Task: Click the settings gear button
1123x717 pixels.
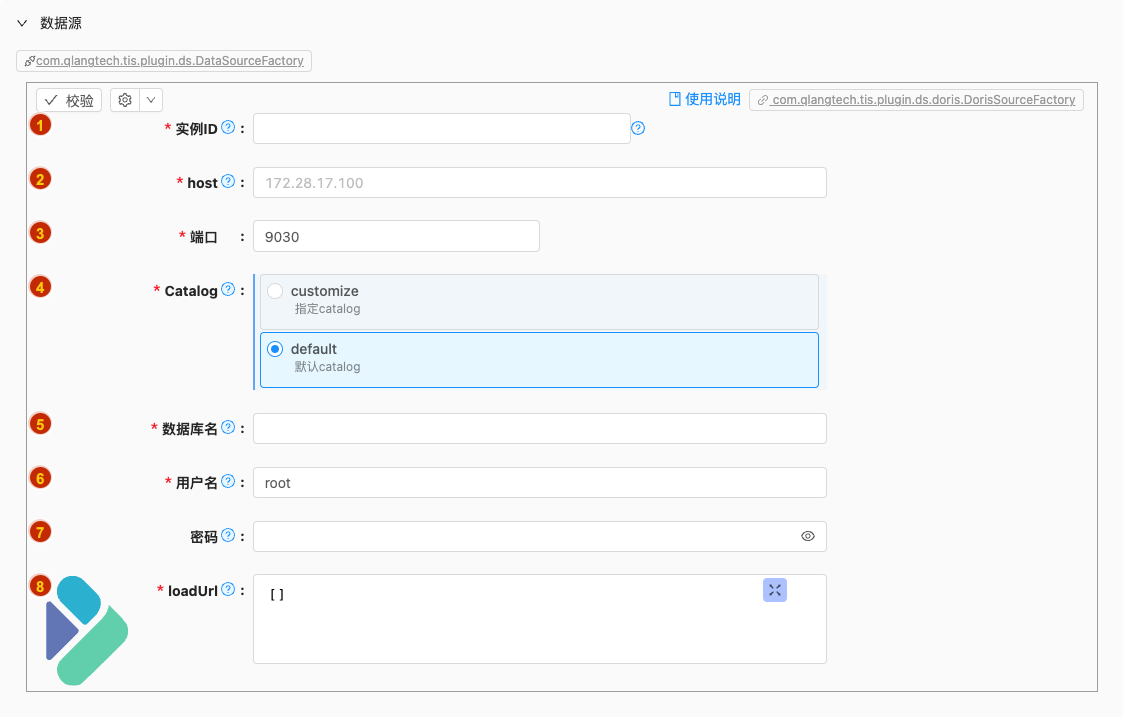Action: pos(125,100)
